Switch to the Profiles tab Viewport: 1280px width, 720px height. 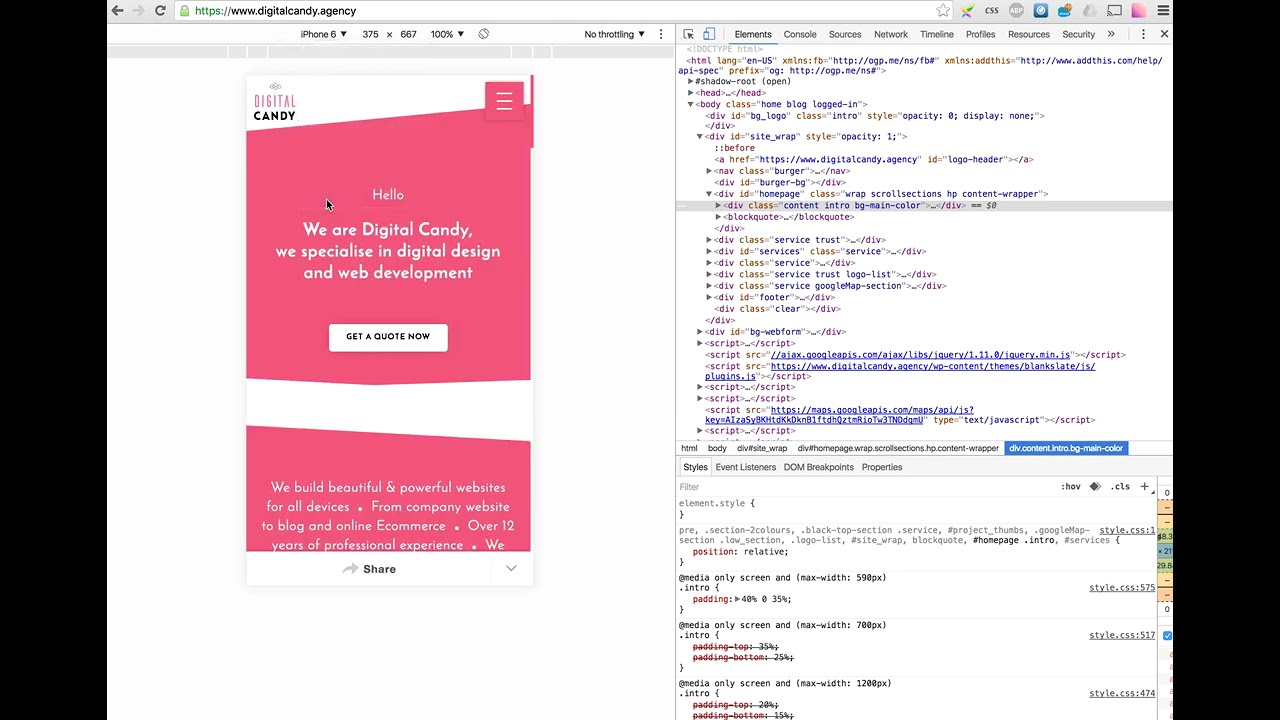point(980,34)
